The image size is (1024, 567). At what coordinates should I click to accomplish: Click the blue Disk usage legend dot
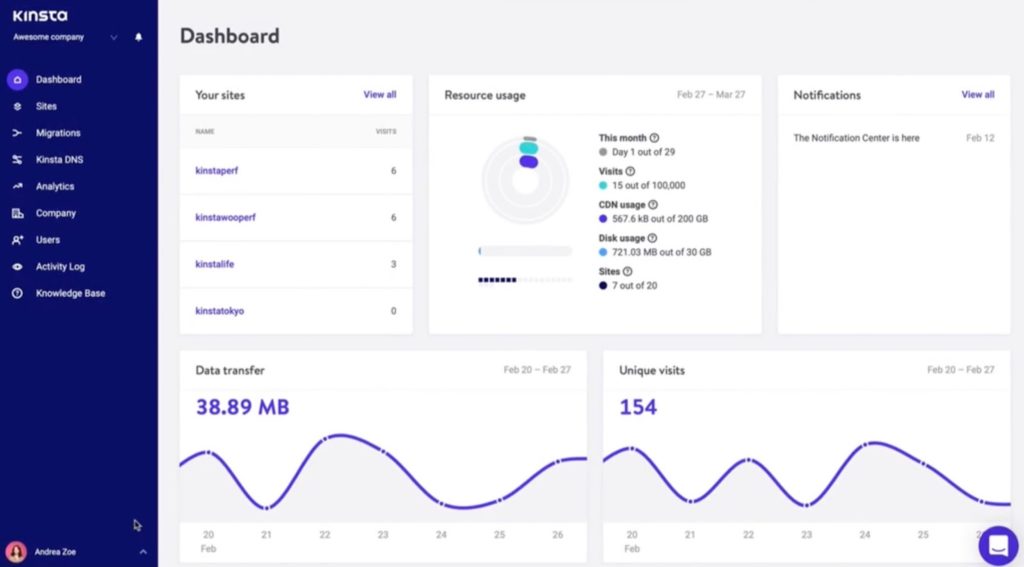pos(603,252)
